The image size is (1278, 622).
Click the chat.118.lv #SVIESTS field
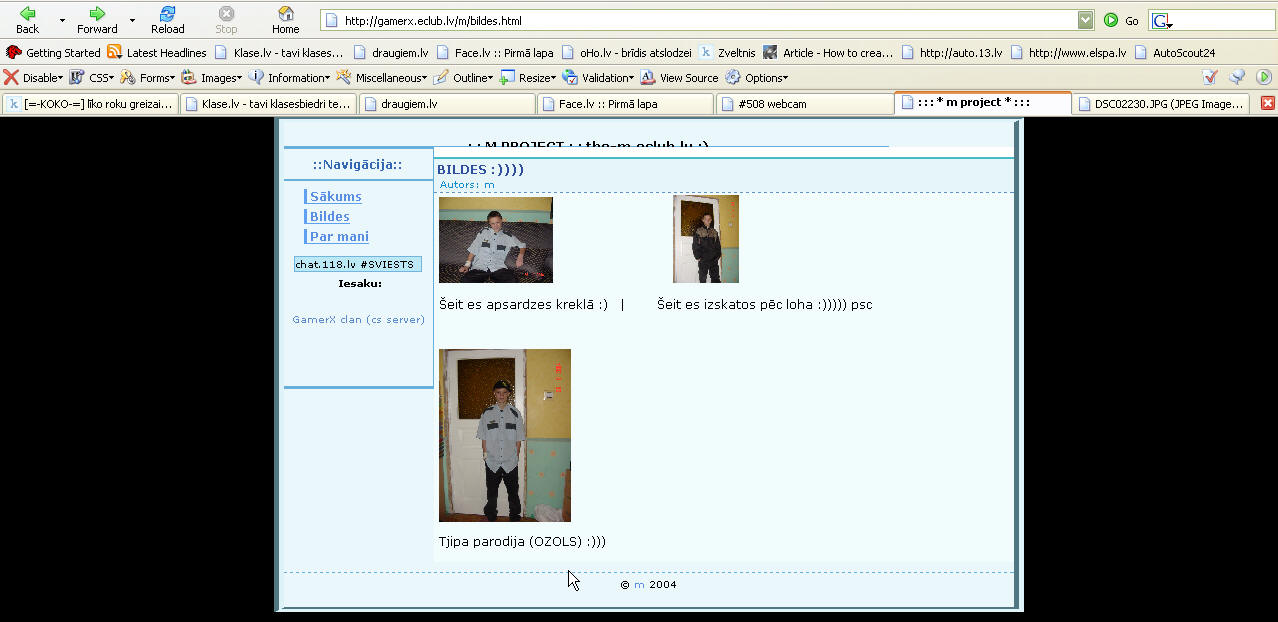click(357, 265)
